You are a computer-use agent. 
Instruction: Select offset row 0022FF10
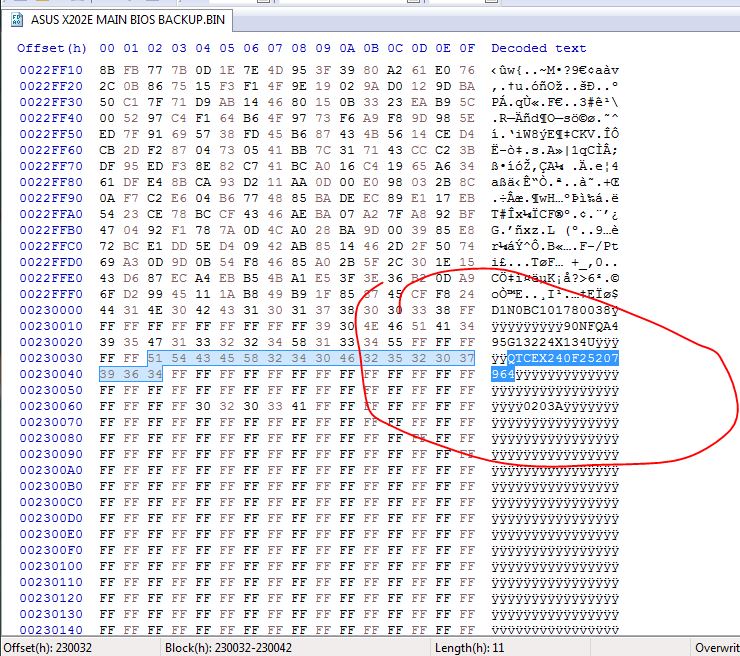click(x=51, y=70)
